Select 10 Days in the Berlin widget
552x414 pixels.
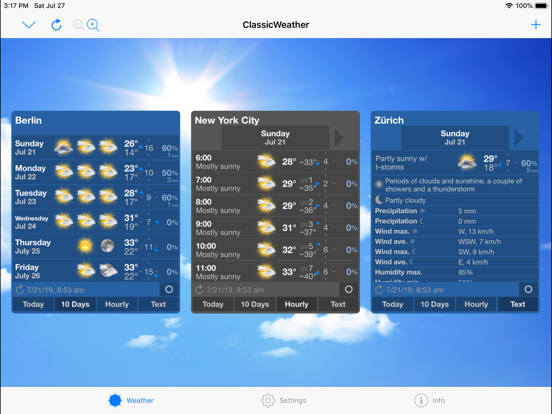tap(75, 304)
